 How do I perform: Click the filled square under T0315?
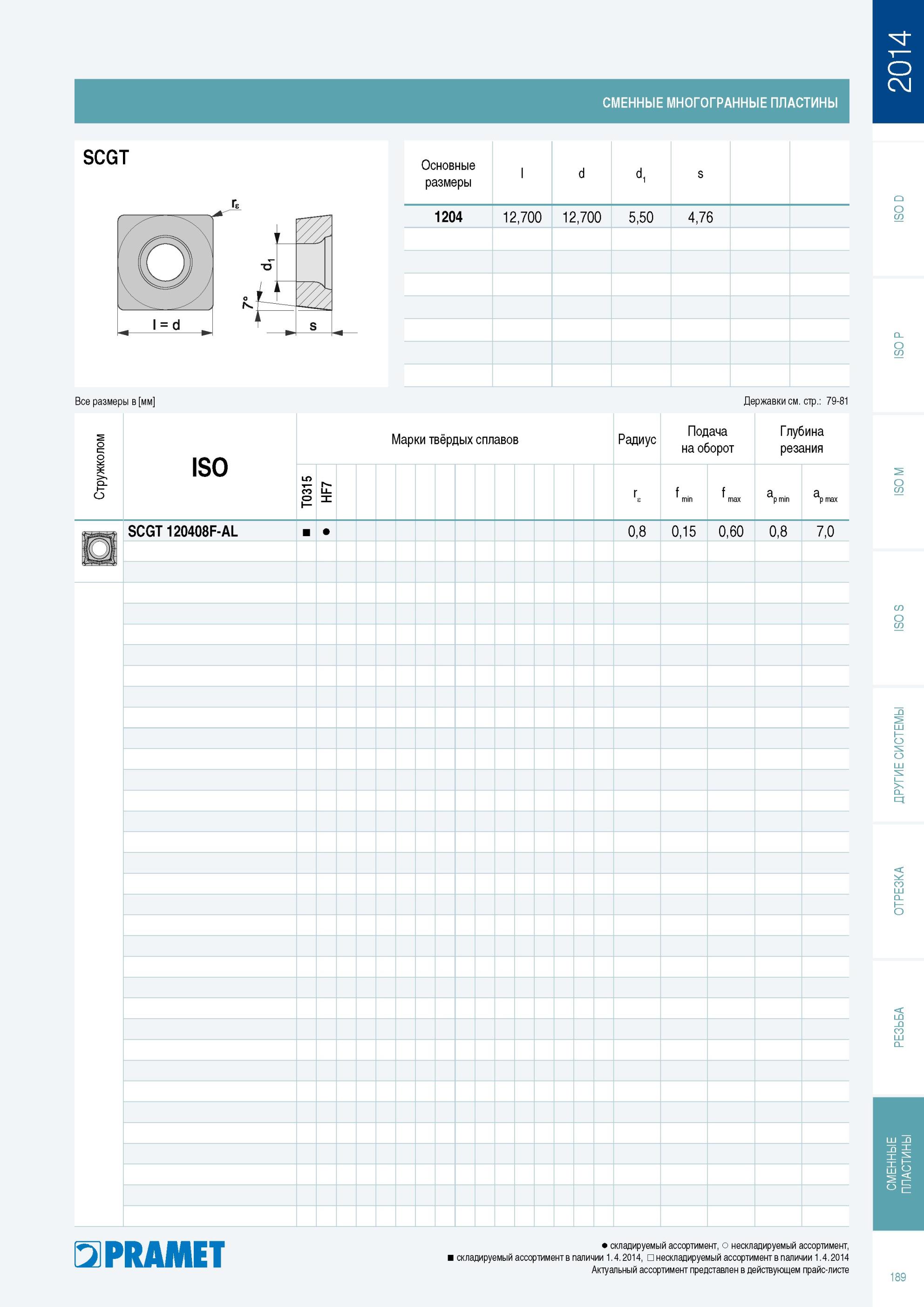coord(306,532)
